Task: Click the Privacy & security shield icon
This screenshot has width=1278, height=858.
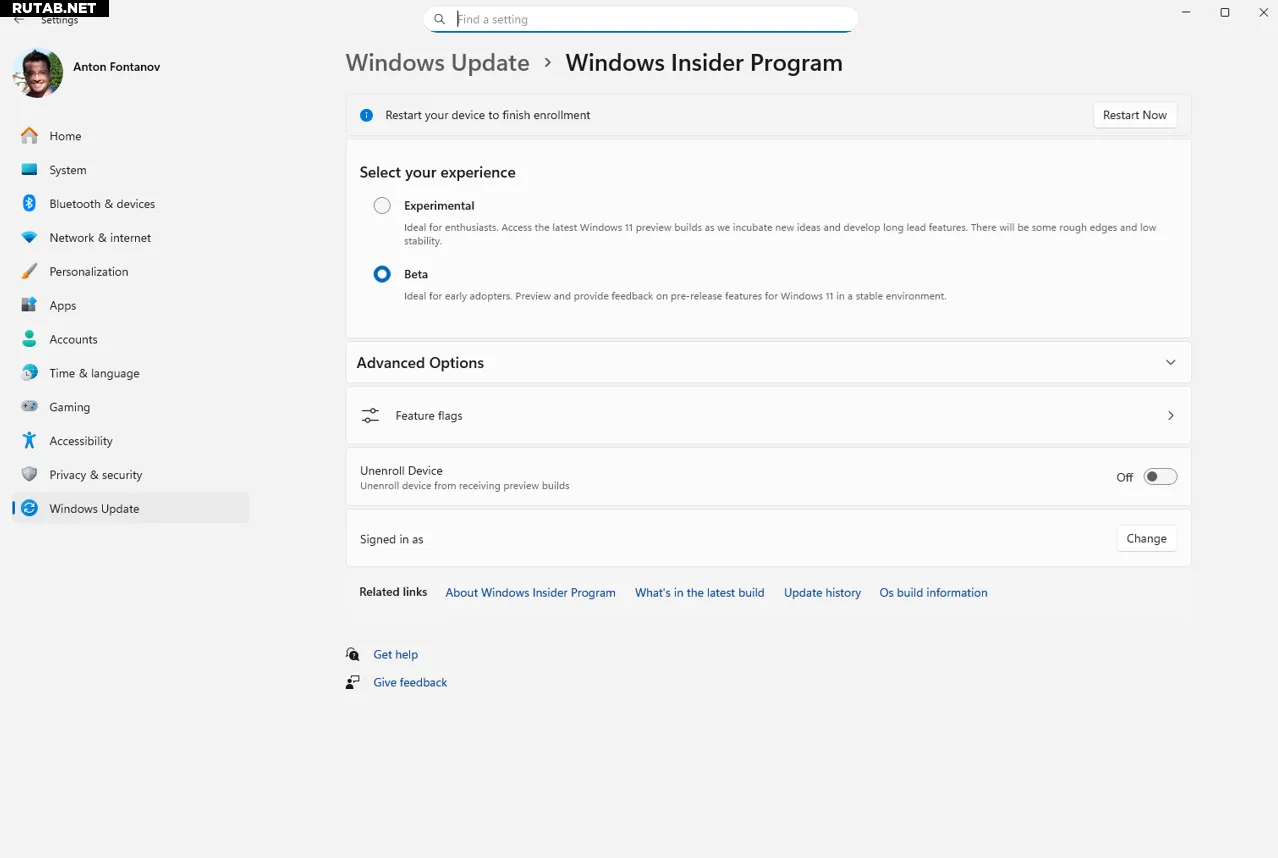Action: (x=29, y=475)
